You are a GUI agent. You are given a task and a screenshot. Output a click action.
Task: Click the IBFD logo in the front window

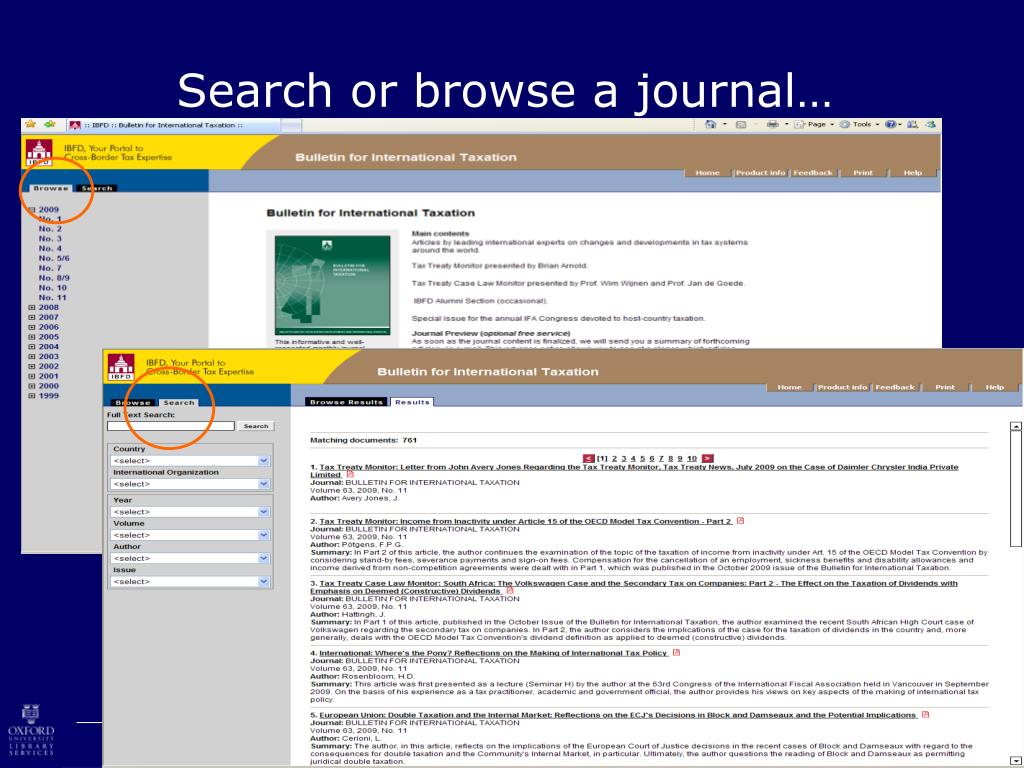tap(121, 367)
